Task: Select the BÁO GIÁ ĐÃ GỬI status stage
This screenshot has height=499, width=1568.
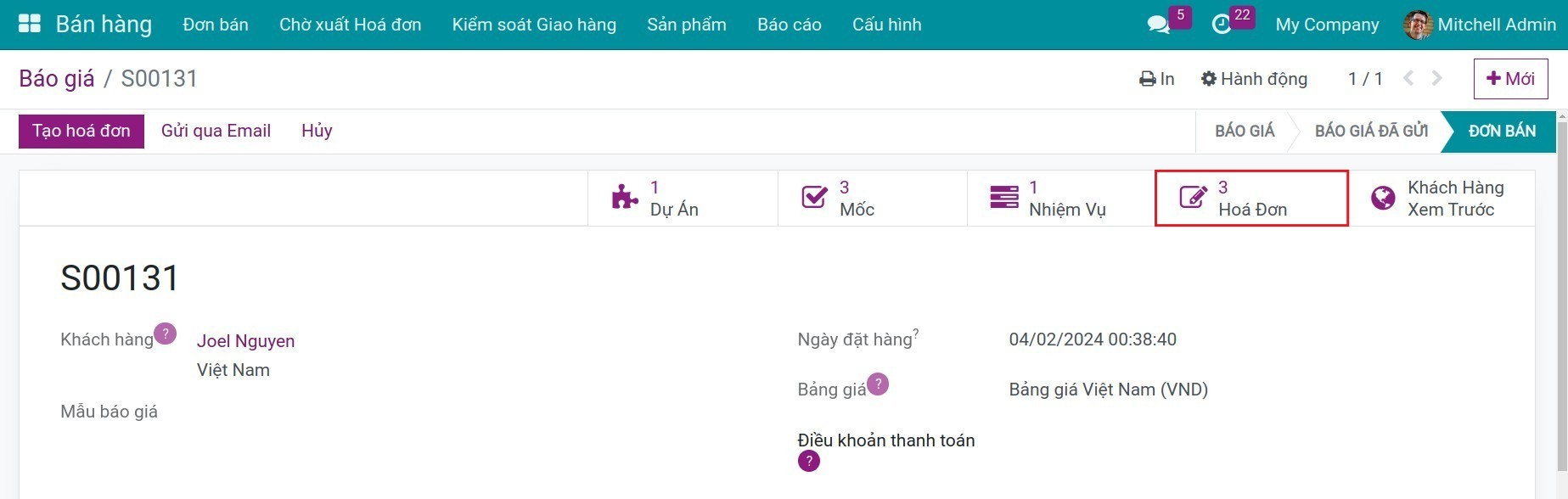Action: (1371, 131)
